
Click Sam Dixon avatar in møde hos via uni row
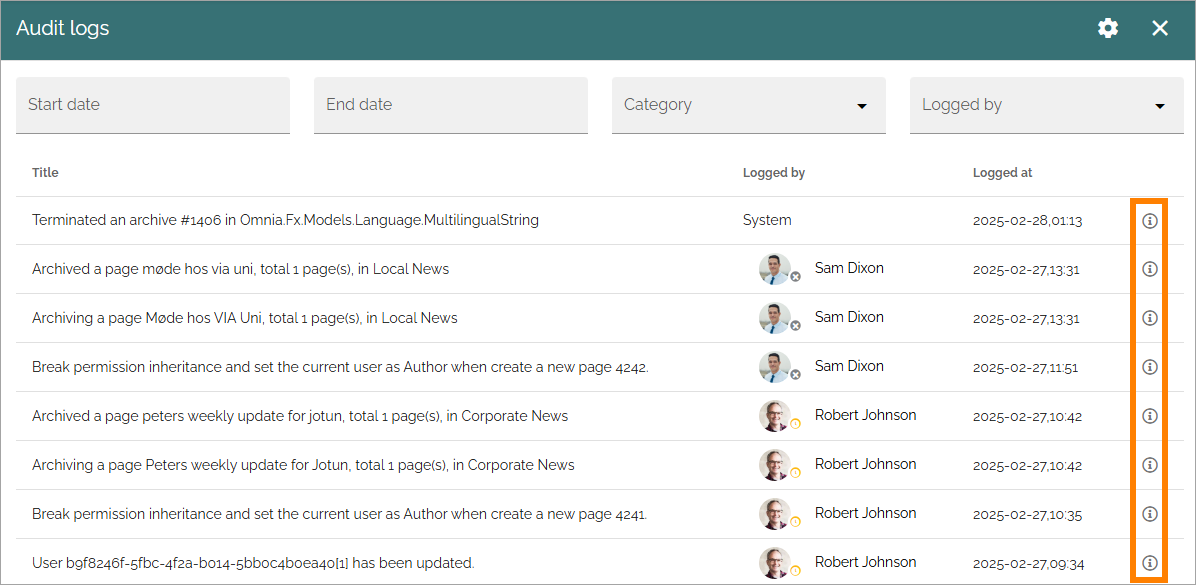click(774, 269)
